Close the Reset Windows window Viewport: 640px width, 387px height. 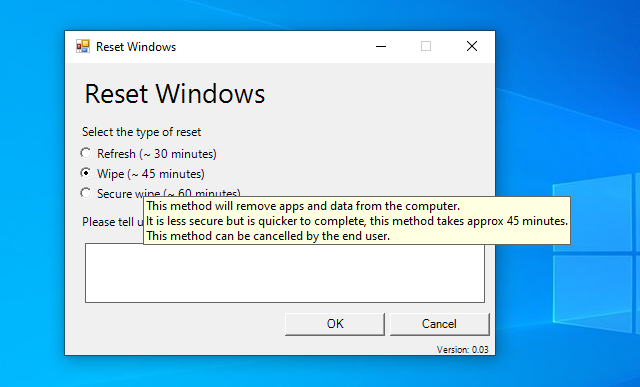coord(472,47)
